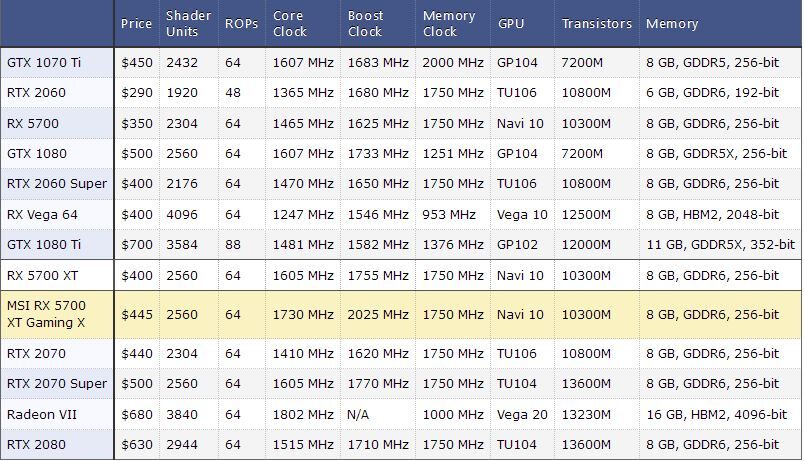Click the $630 price of RTX 2080
804x461 pixels.
(x=137, y=445)
